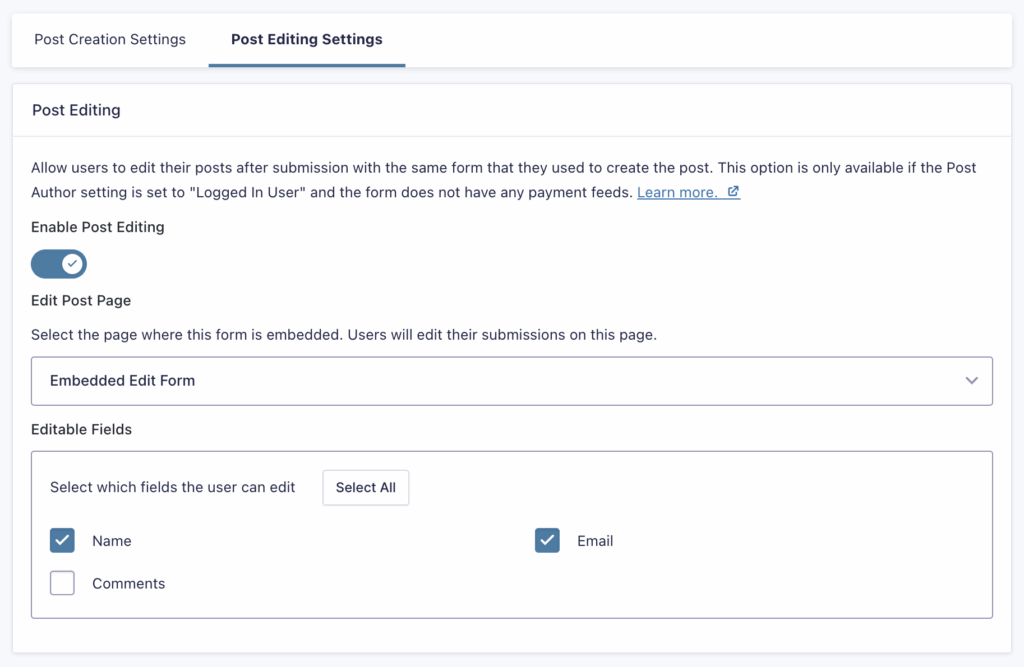Image resolution: width=1024 pixels, height=667 pixels.
Task: Click the checkmark icon in the Name checkbox
Action: click(x=62, y=540)
